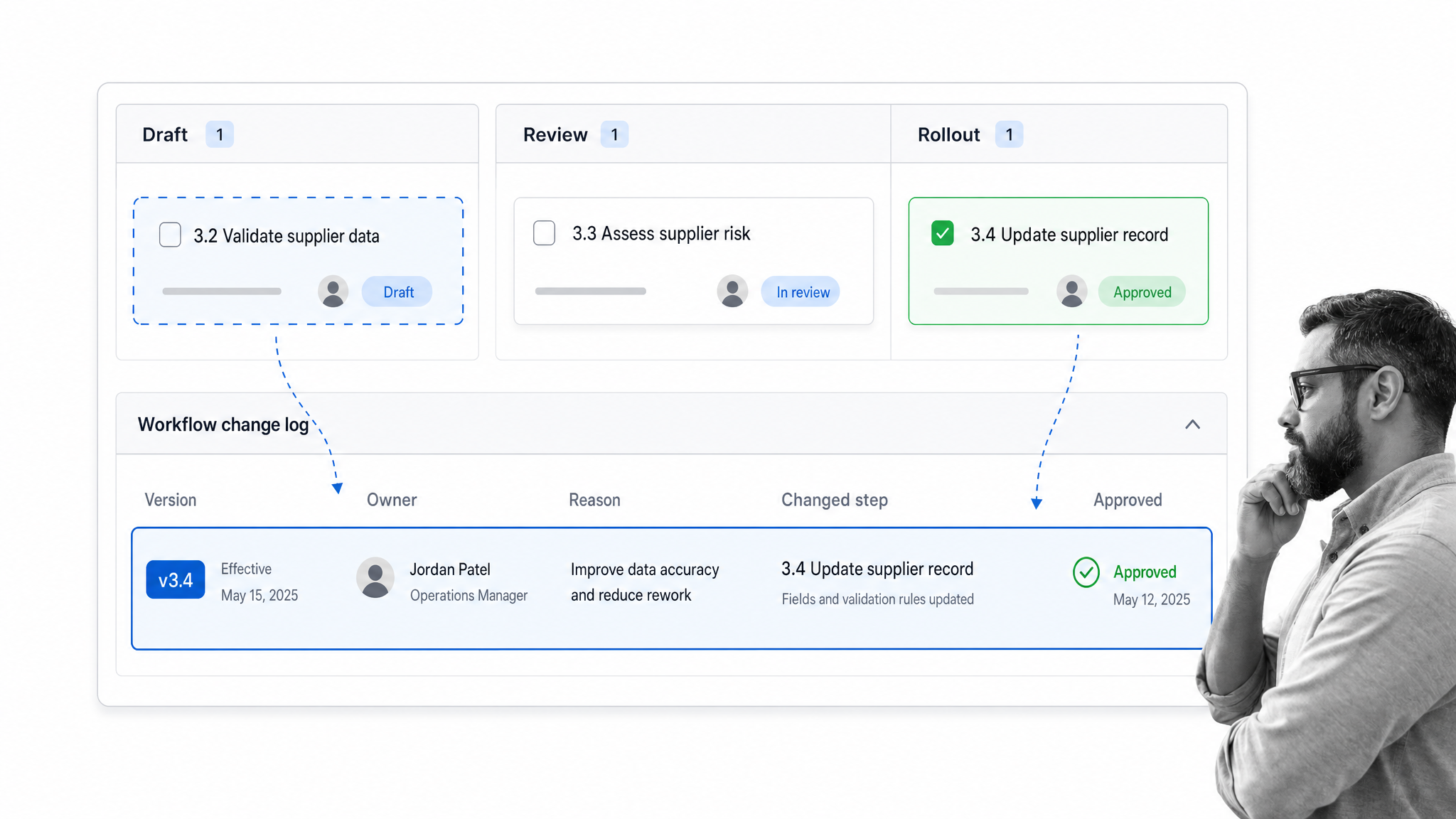
Task: Select the Review column header
Action: pyautogui.click(x=555, y=134)
